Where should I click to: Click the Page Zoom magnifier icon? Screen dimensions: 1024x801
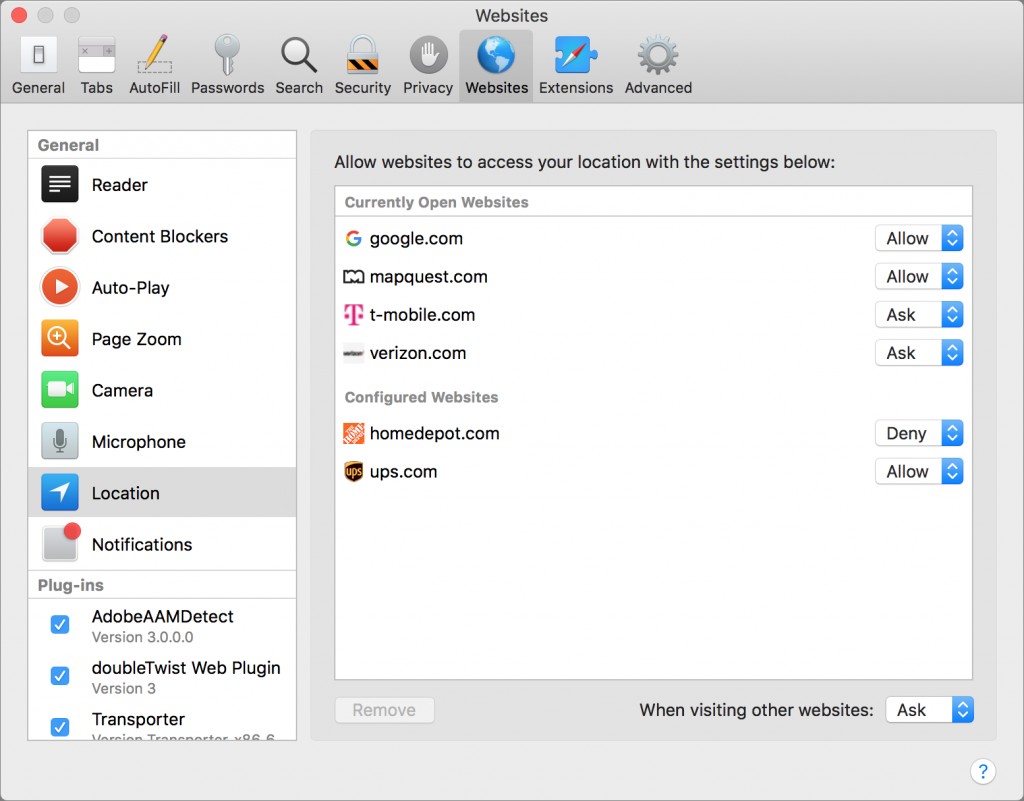point(60,338)
